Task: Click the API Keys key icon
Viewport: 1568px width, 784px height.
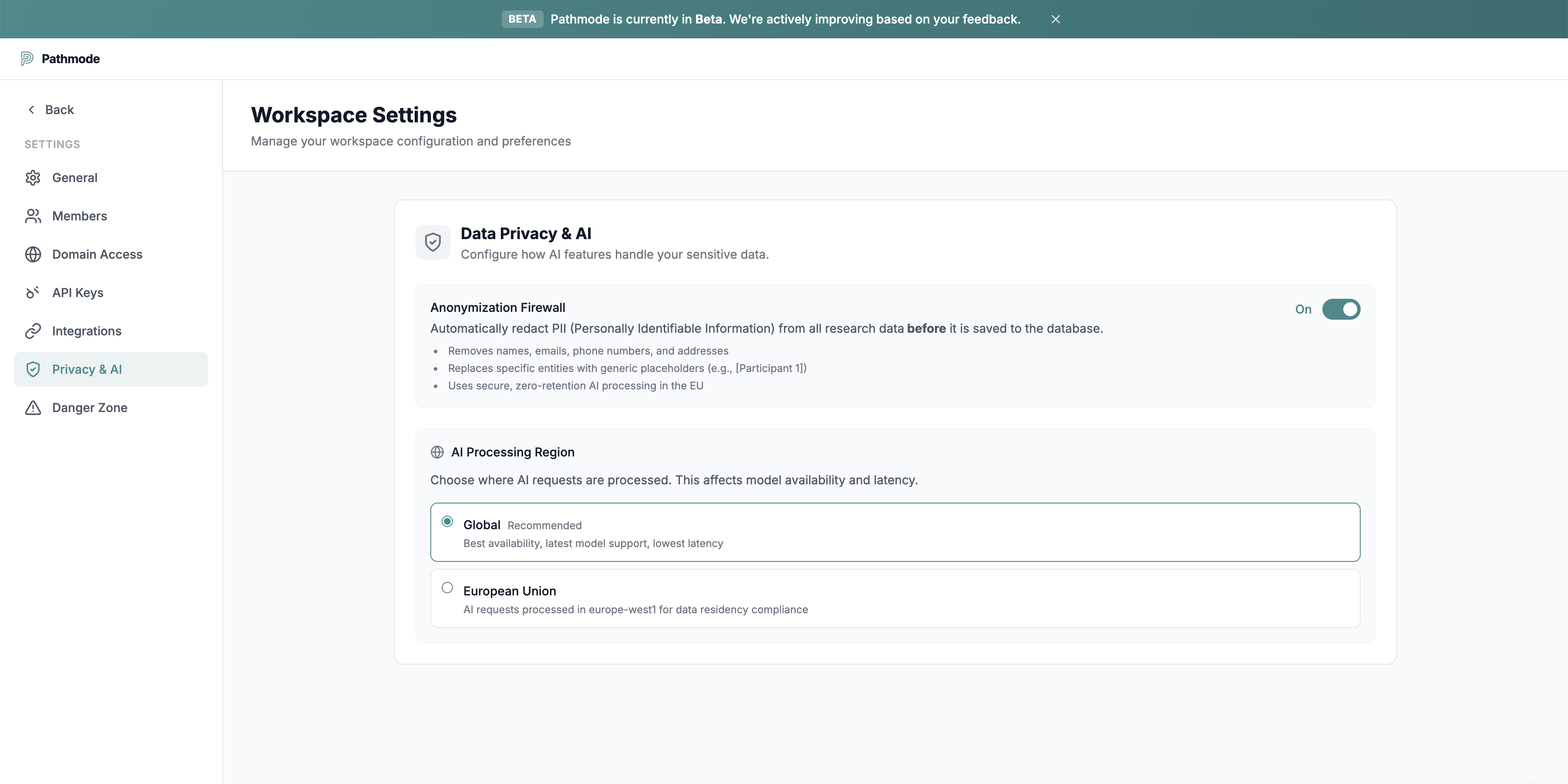Action: tap(33, 293)
